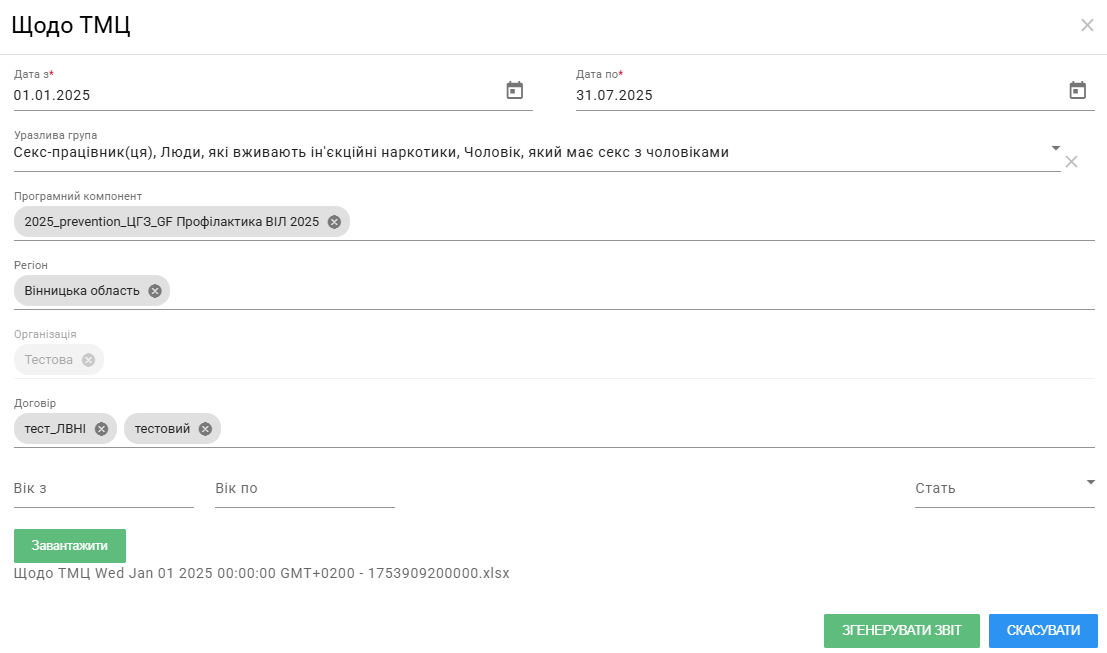
Task: Remove the тестовий contract chip
Action: click(205, 429)
